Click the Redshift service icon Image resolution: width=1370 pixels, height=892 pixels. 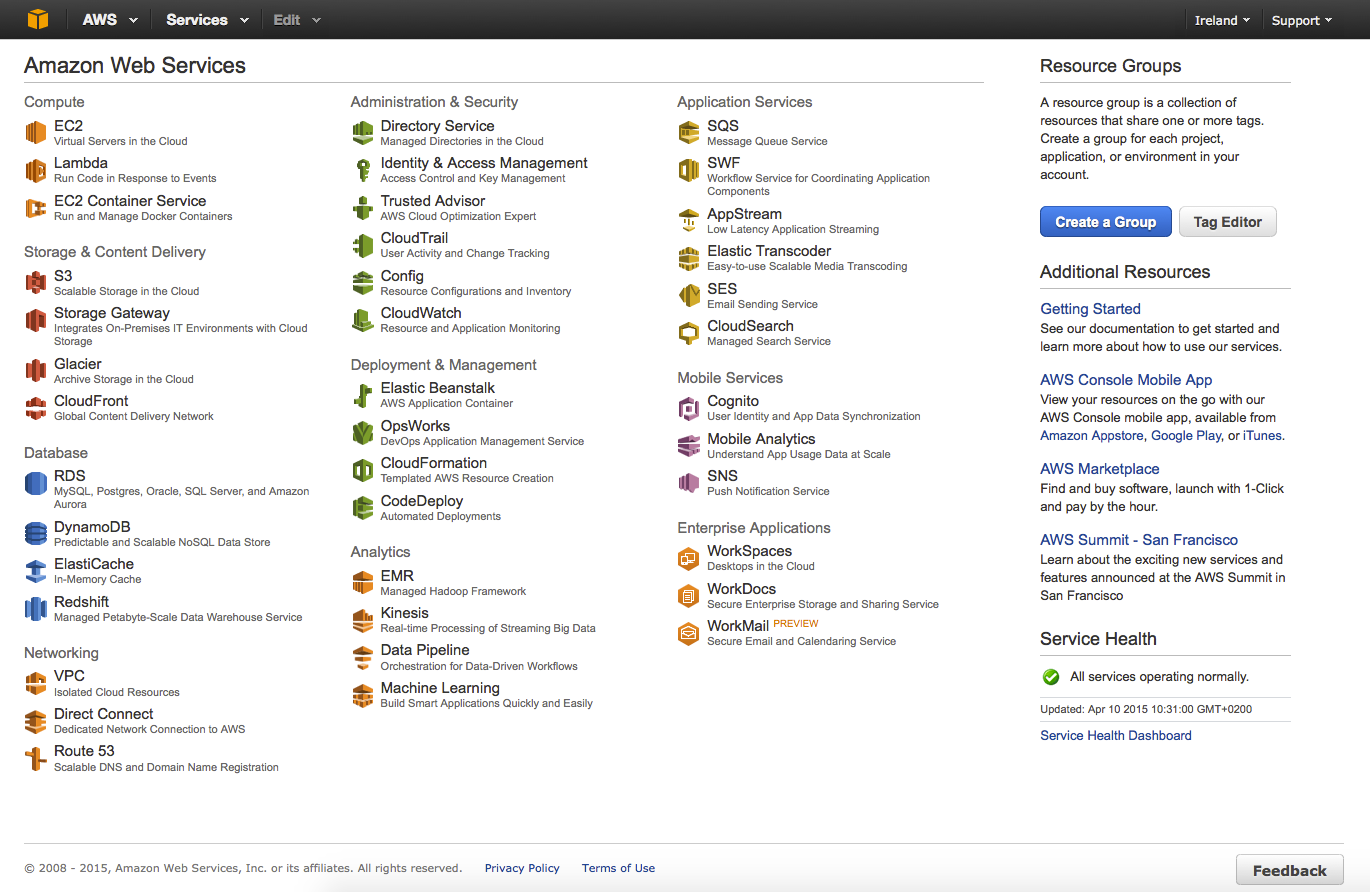click(x=36, y=609)
